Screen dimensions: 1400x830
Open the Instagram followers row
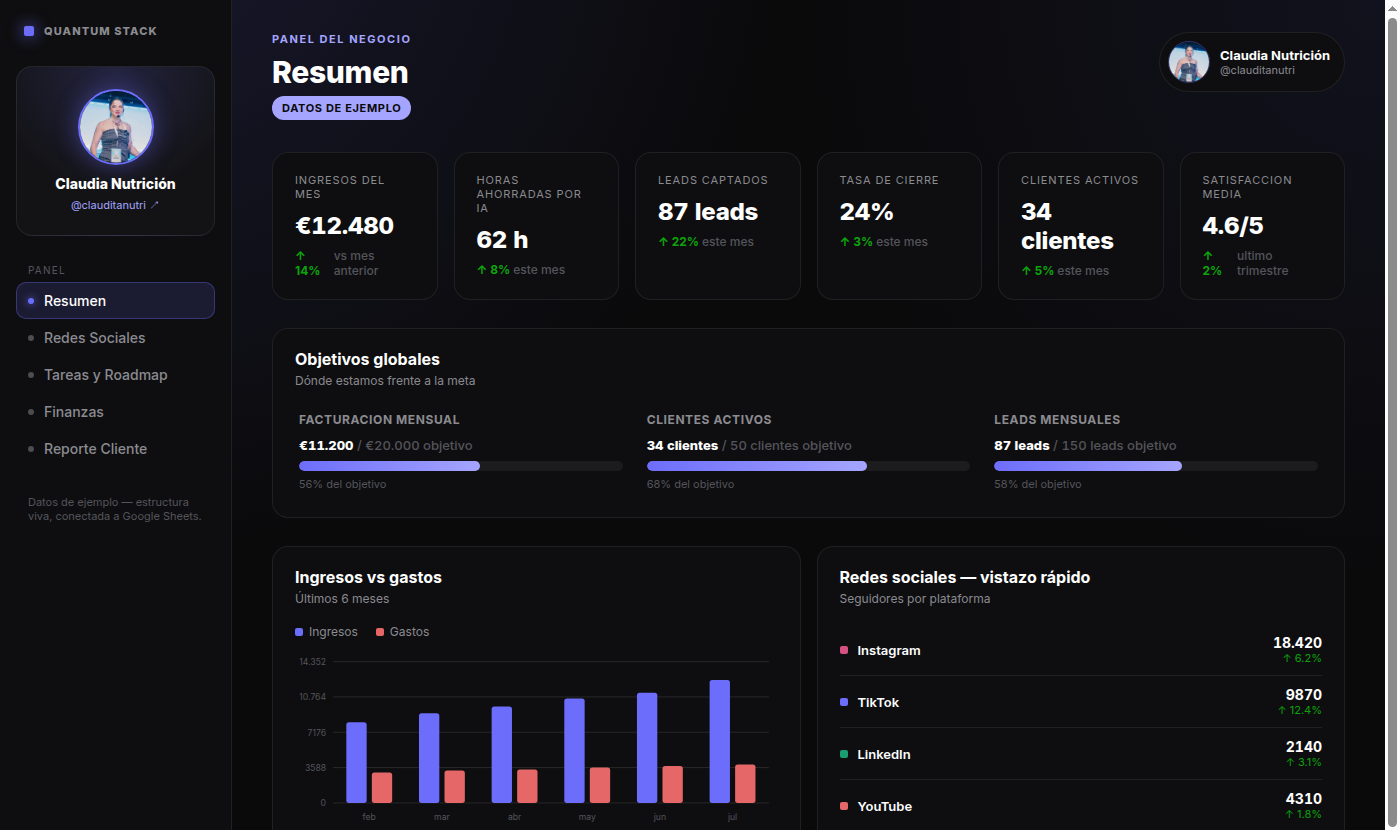(1081, 651)
